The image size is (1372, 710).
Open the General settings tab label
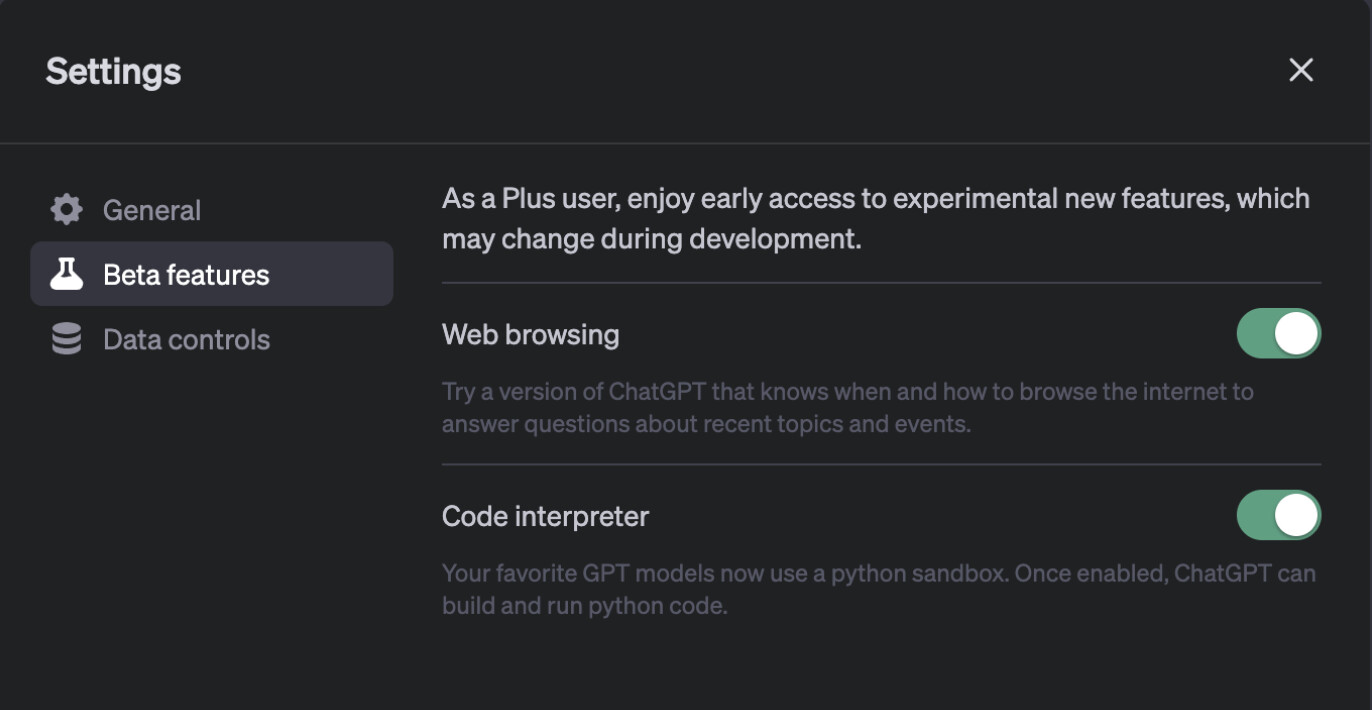coord(152,210)
